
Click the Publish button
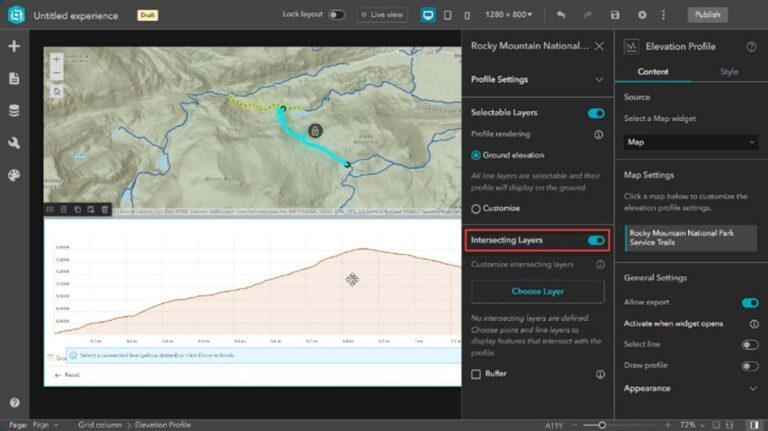(707, 15)
